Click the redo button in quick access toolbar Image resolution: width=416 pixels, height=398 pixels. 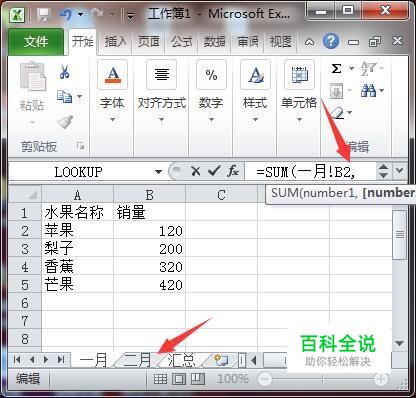(97, 14)
